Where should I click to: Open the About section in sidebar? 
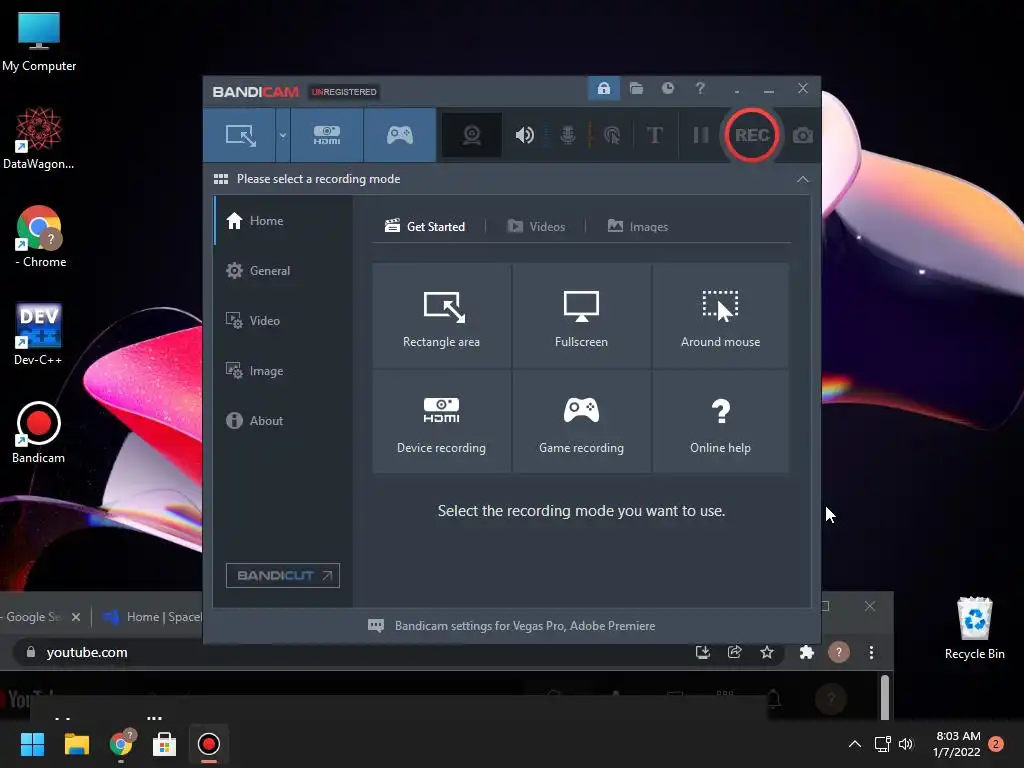point(283,421)
